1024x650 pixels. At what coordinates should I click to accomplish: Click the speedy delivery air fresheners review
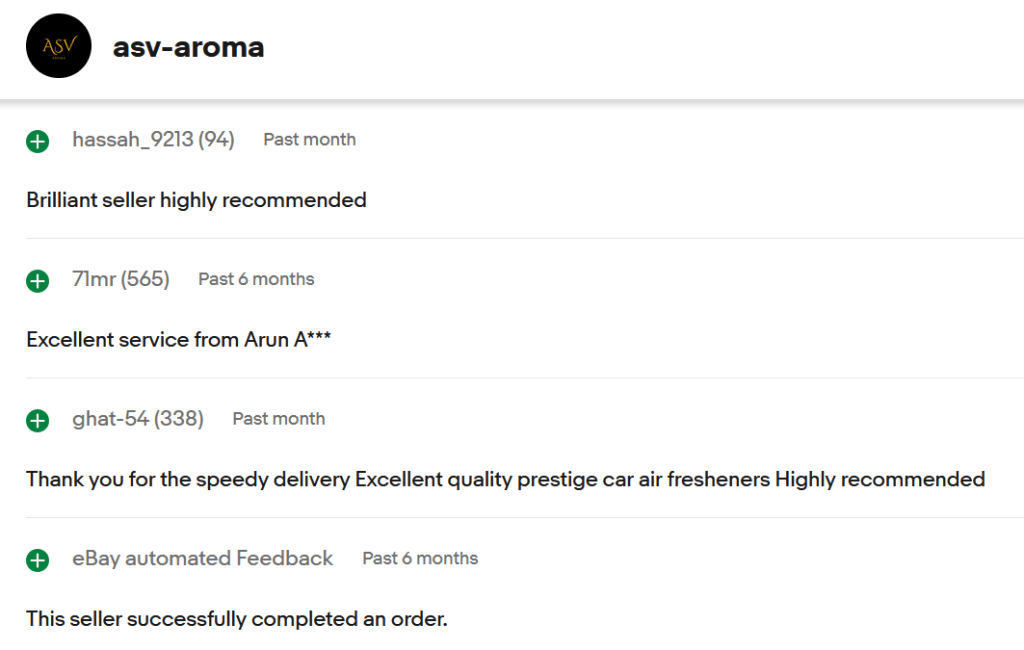(505, 480)
